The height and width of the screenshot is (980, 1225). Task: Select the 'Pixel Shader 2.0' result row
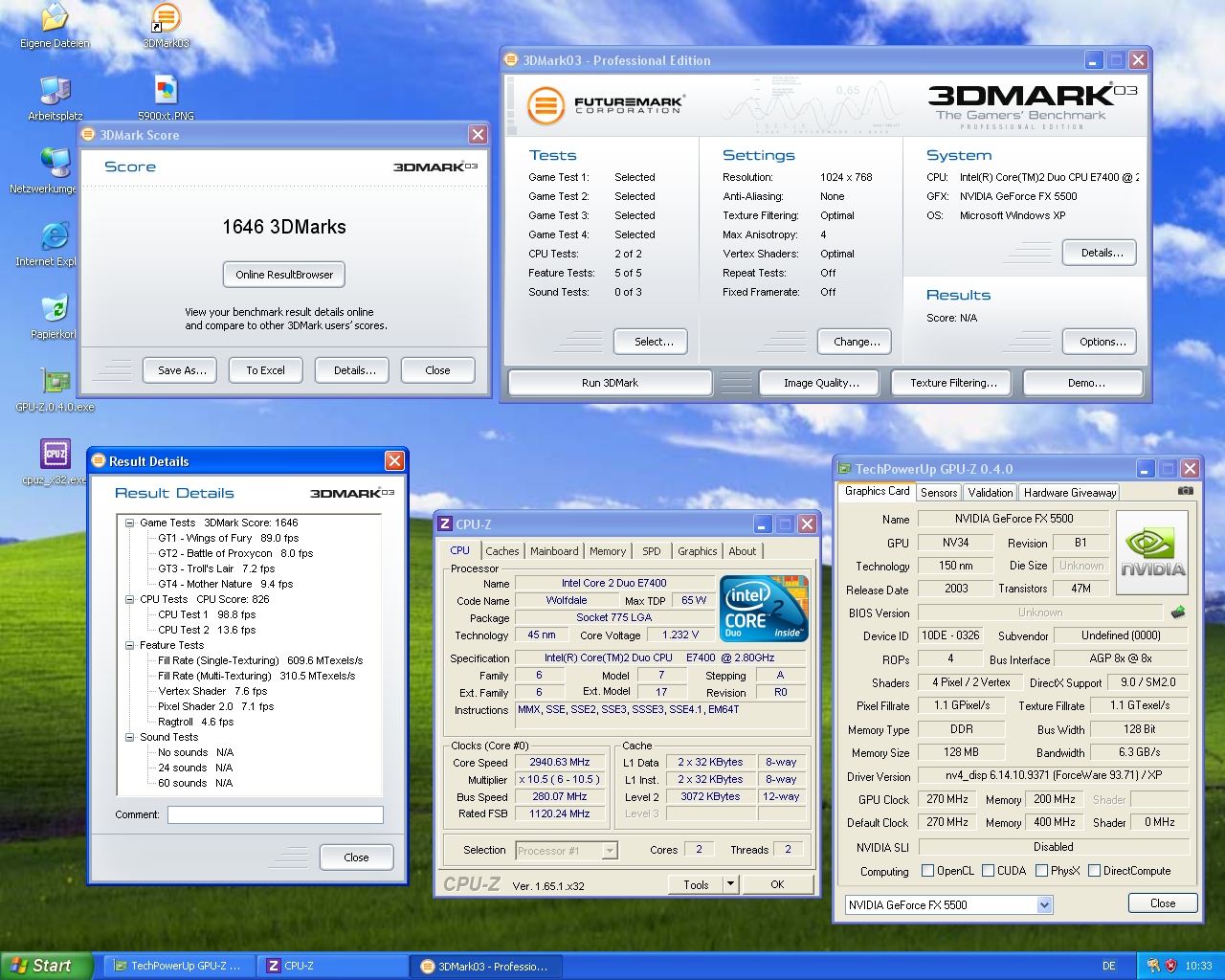(215, 706)
